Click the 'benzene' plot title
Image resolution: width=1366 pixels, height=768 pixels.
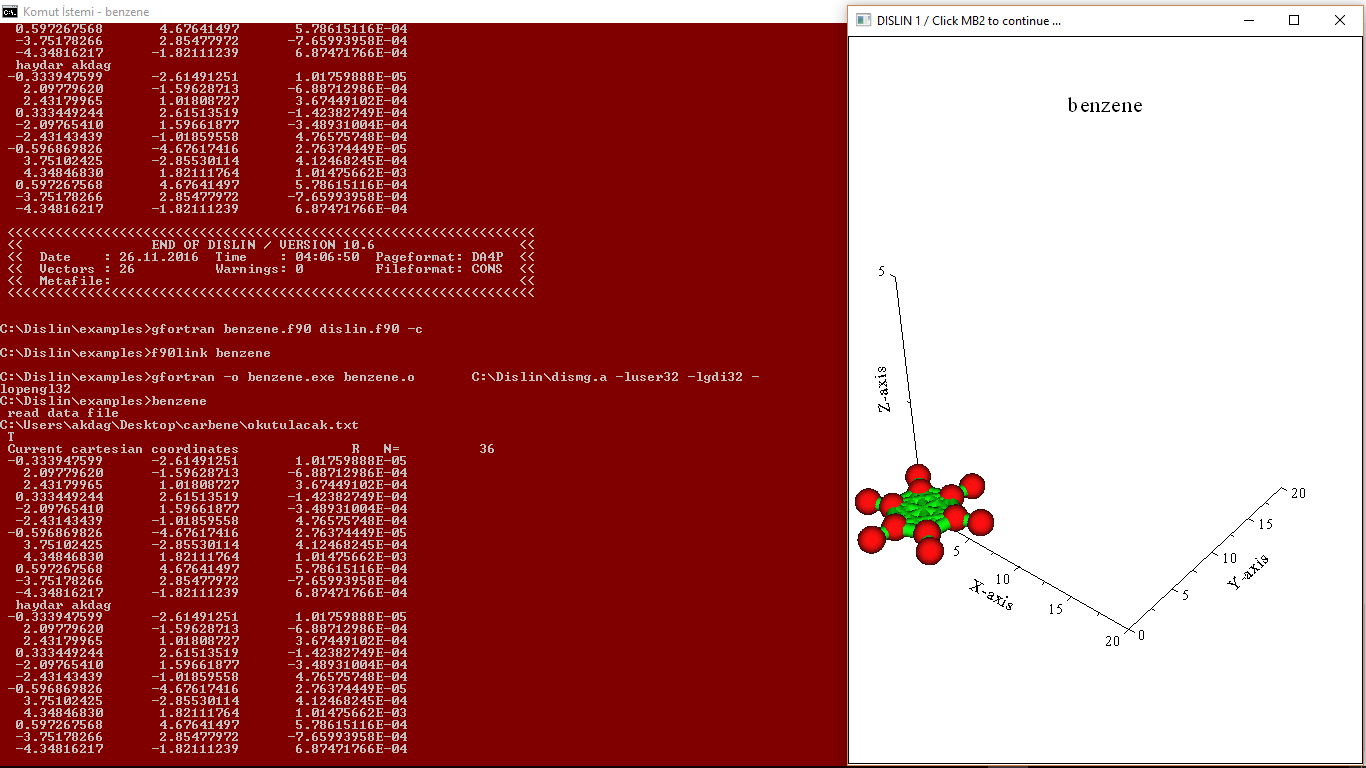[1105, 105]
